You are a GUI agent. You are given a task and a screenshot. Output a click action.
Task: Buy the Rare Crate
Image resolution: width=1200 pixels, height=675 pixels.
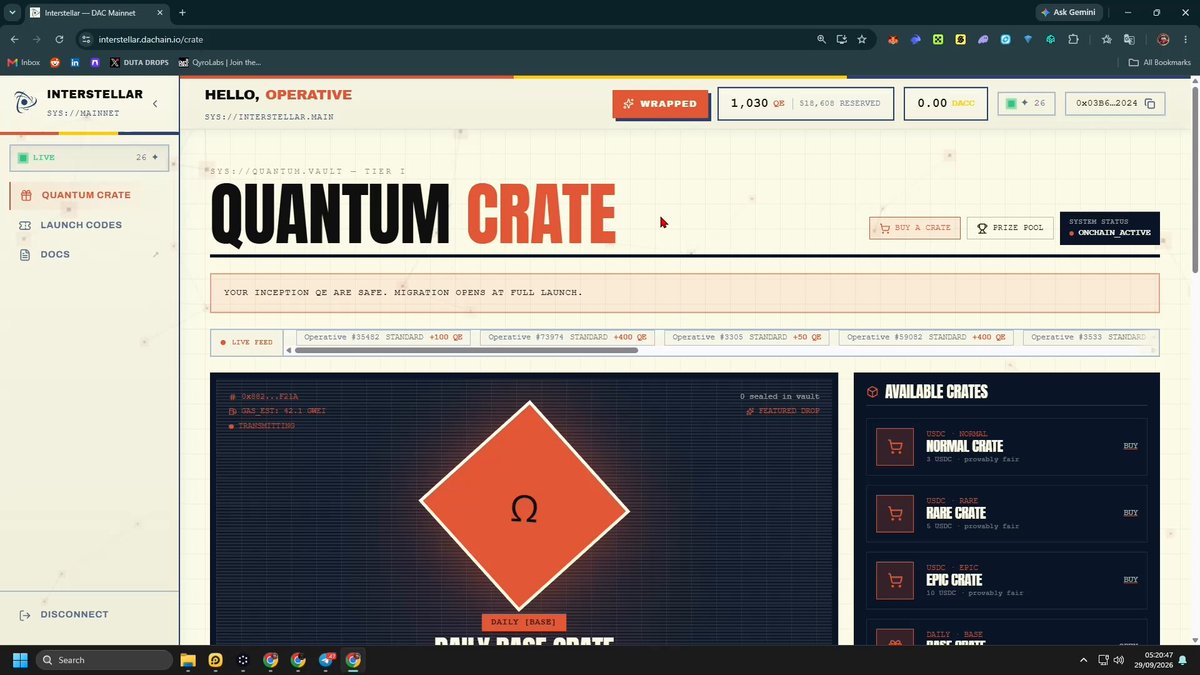(x=1131, y=513)
